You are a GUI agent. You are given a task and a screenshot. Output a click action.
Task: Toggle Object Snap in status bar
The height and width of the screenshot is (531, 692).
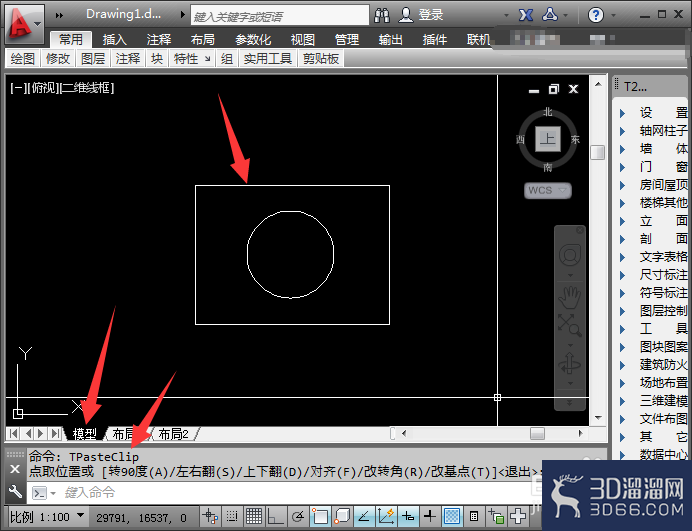pos(320,516)
